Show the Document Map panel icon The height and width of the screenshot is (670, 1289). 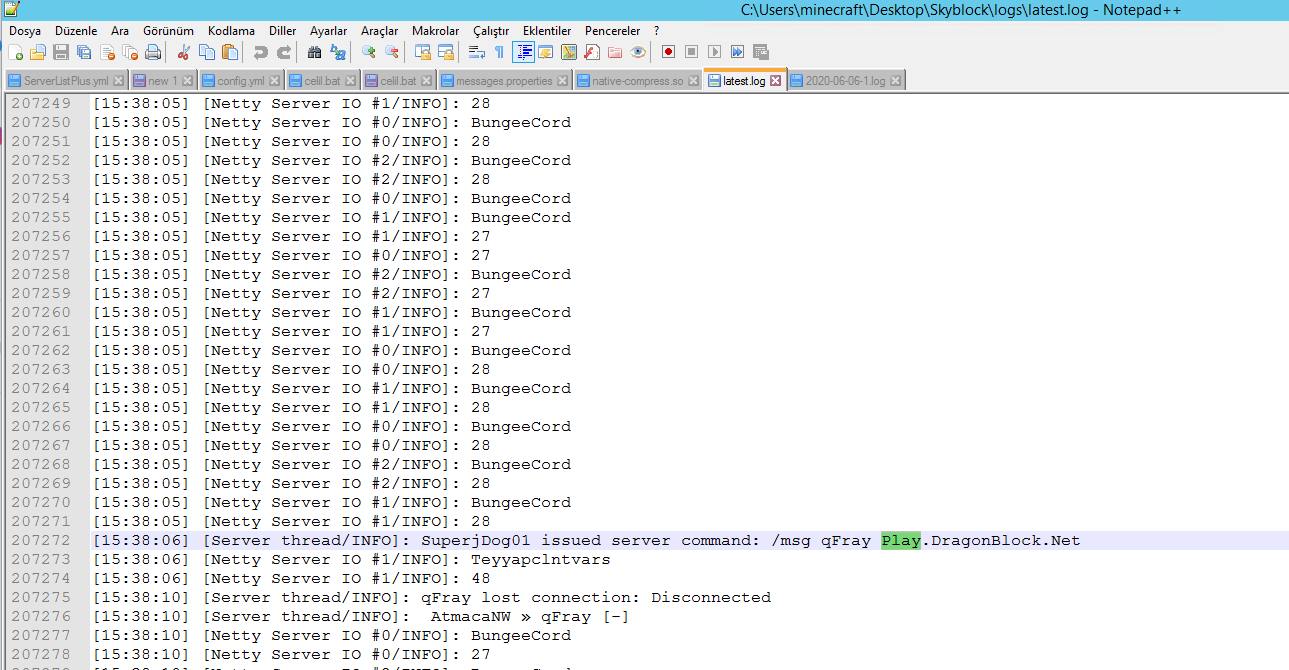tap(569, 52)
